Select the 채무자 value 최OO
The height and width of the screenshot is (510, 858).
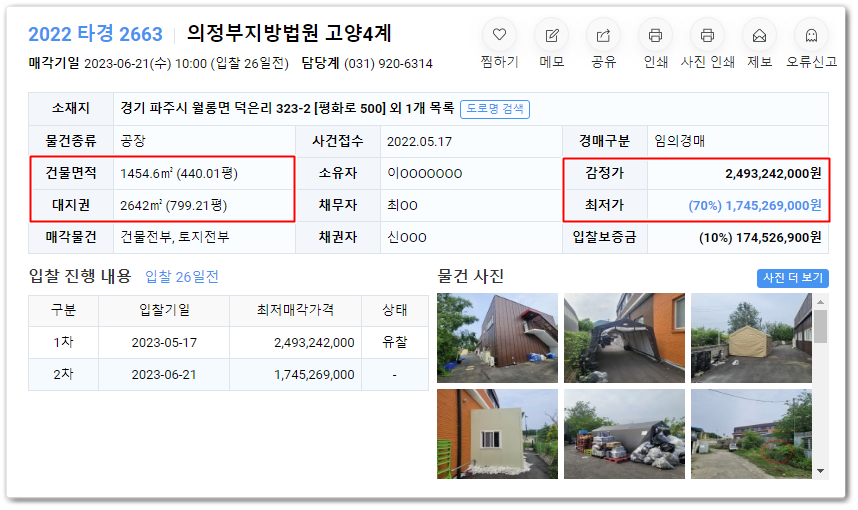tap(402, 206)
